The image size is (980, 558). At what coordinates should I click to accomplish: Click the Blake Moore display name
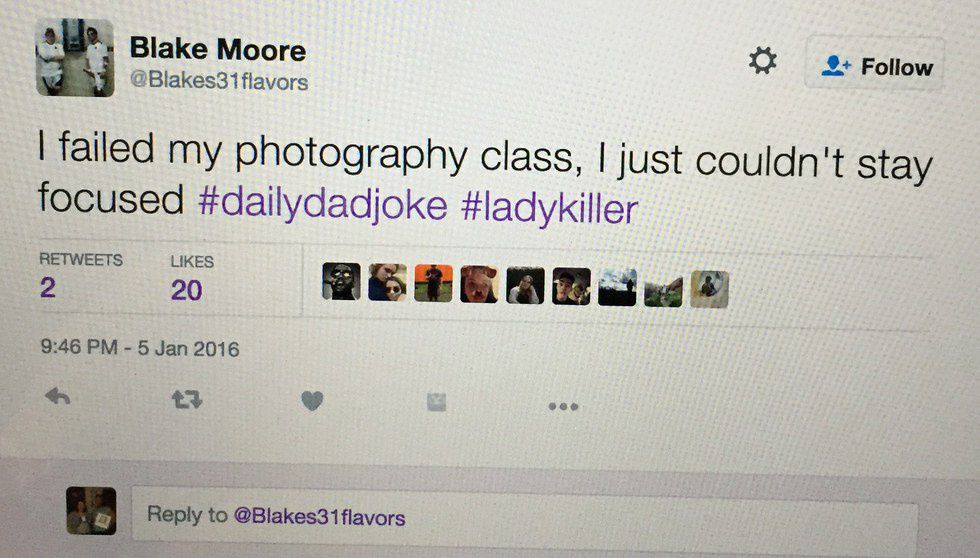click(x=218, y=49)
